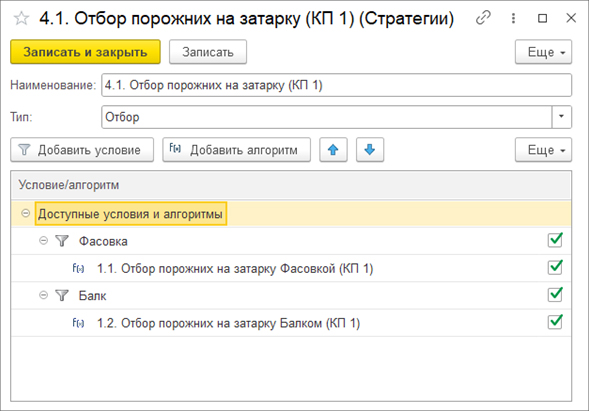Click the Добавить алгоритм button
589x411 pixels.
(237, 150)
